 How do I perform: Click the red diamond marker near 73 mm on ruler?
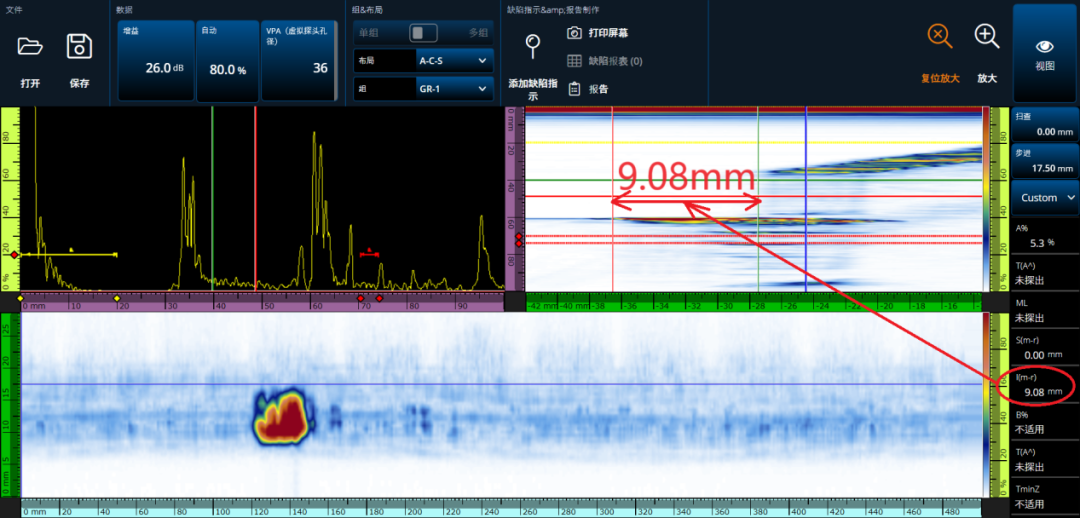click(x=380, y=298)
